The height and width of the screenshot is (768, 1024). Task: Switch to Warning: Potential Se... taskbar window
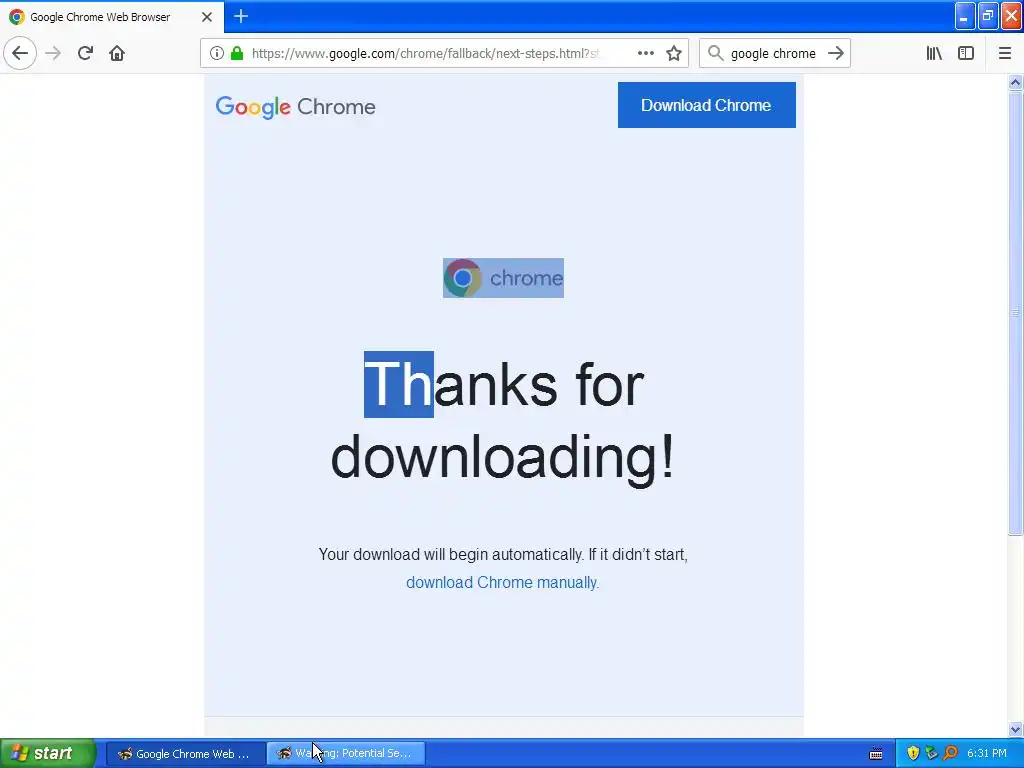[346, 754]
